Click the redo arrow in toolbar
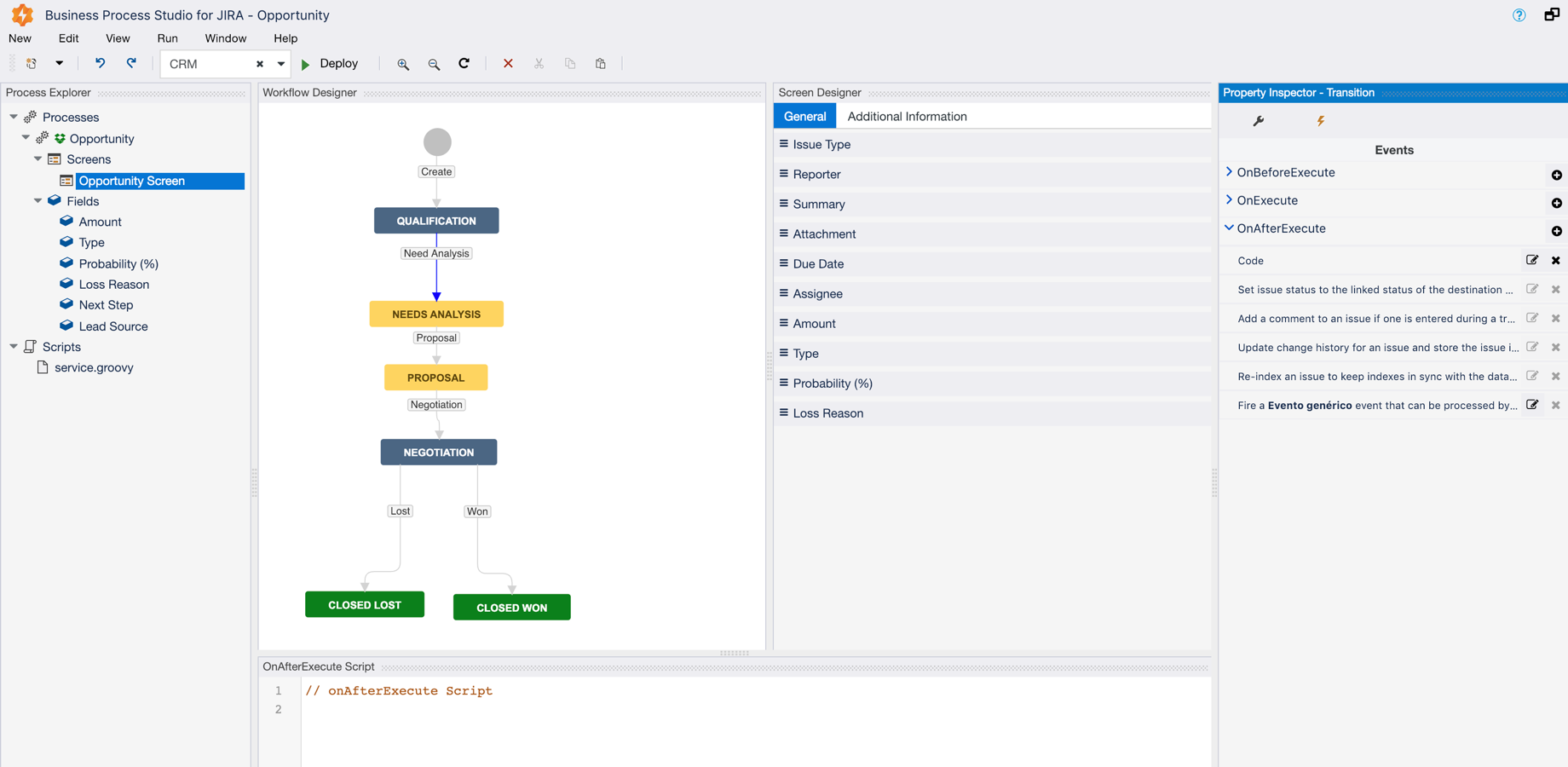This screenshot has height=767, width=1568. [x=131, y=63]
